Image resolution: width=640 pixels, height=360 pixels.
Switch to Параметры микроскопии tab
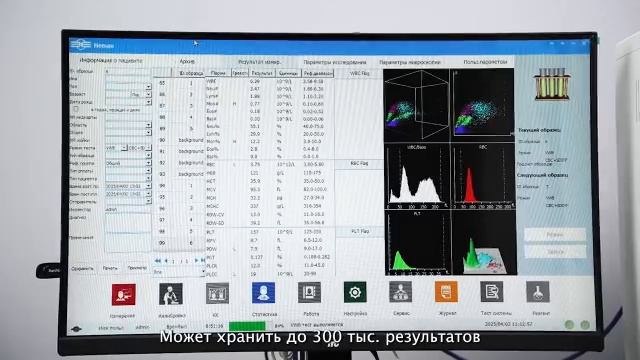[x=410, y=62]
